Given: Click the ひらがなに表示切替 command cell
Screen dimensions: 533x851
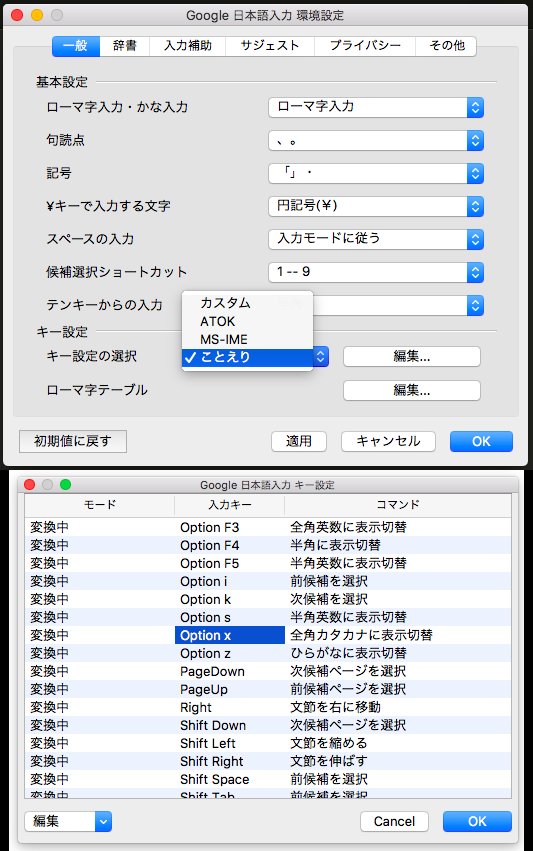Looking at the screenshot, I should point(398,653).
